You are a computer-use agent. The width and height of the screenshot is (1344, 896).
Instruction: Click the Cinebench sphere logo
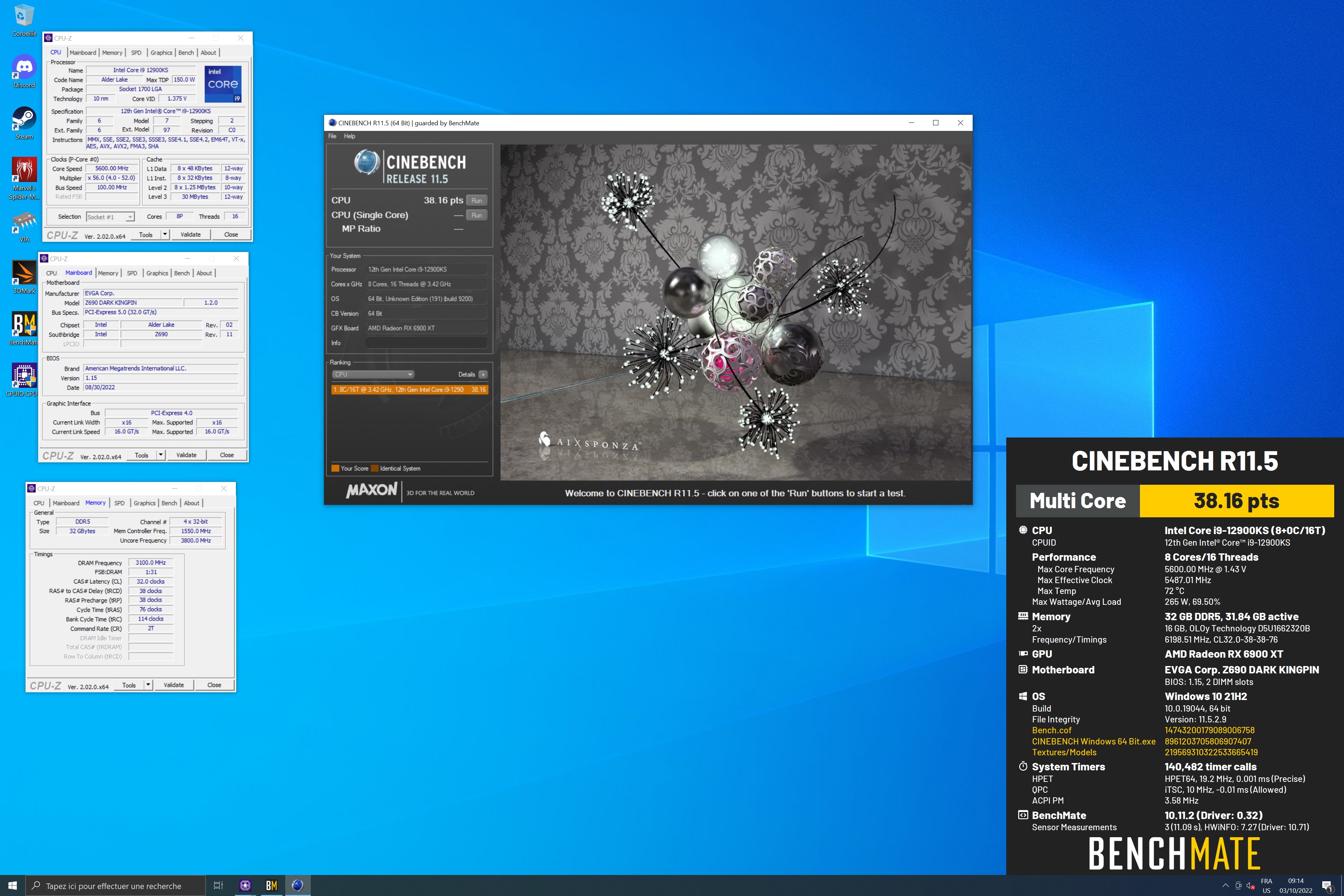point(366,162)
